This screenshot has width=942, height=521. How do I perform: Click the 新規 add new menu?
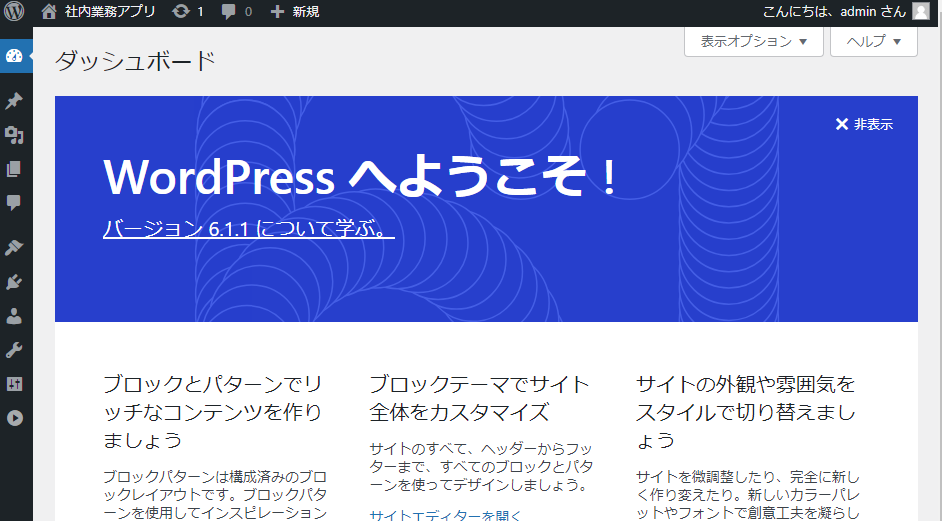[x=294, y=11]
